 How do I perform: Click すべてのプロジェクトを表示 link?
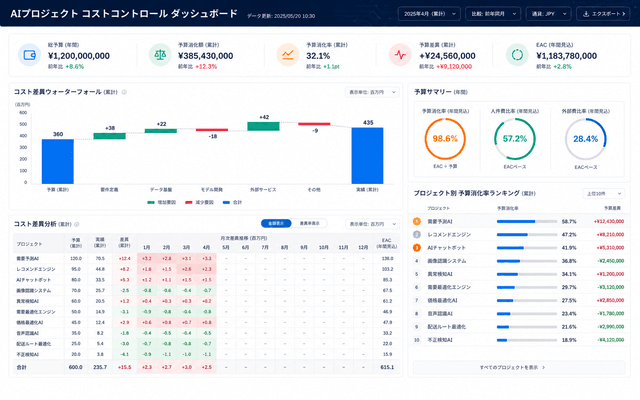519,367
